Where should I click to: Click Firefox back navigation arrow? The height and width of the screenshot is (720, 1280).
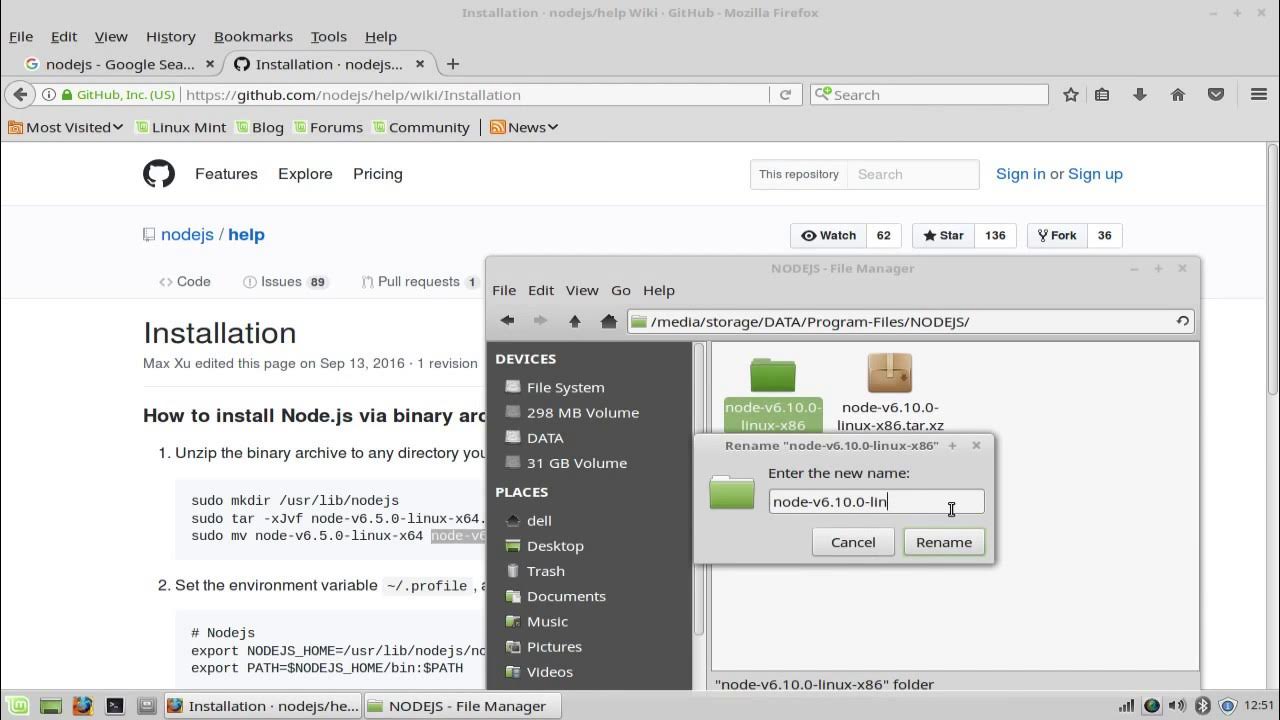click(x=20, y=94)
